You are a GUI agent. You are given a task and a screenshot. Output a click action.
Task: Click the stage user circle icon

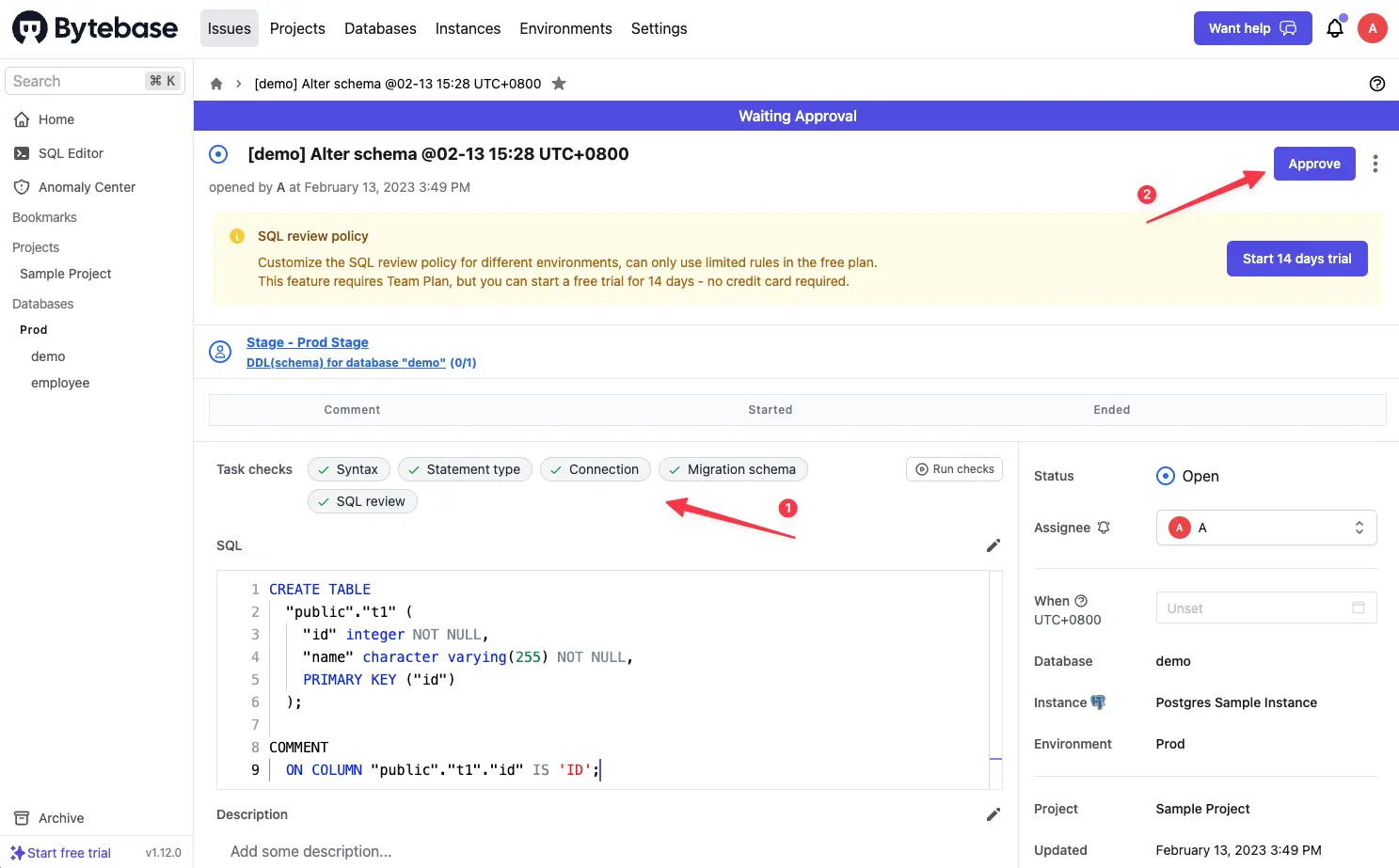pyautogui.click(x=220, y=352)
